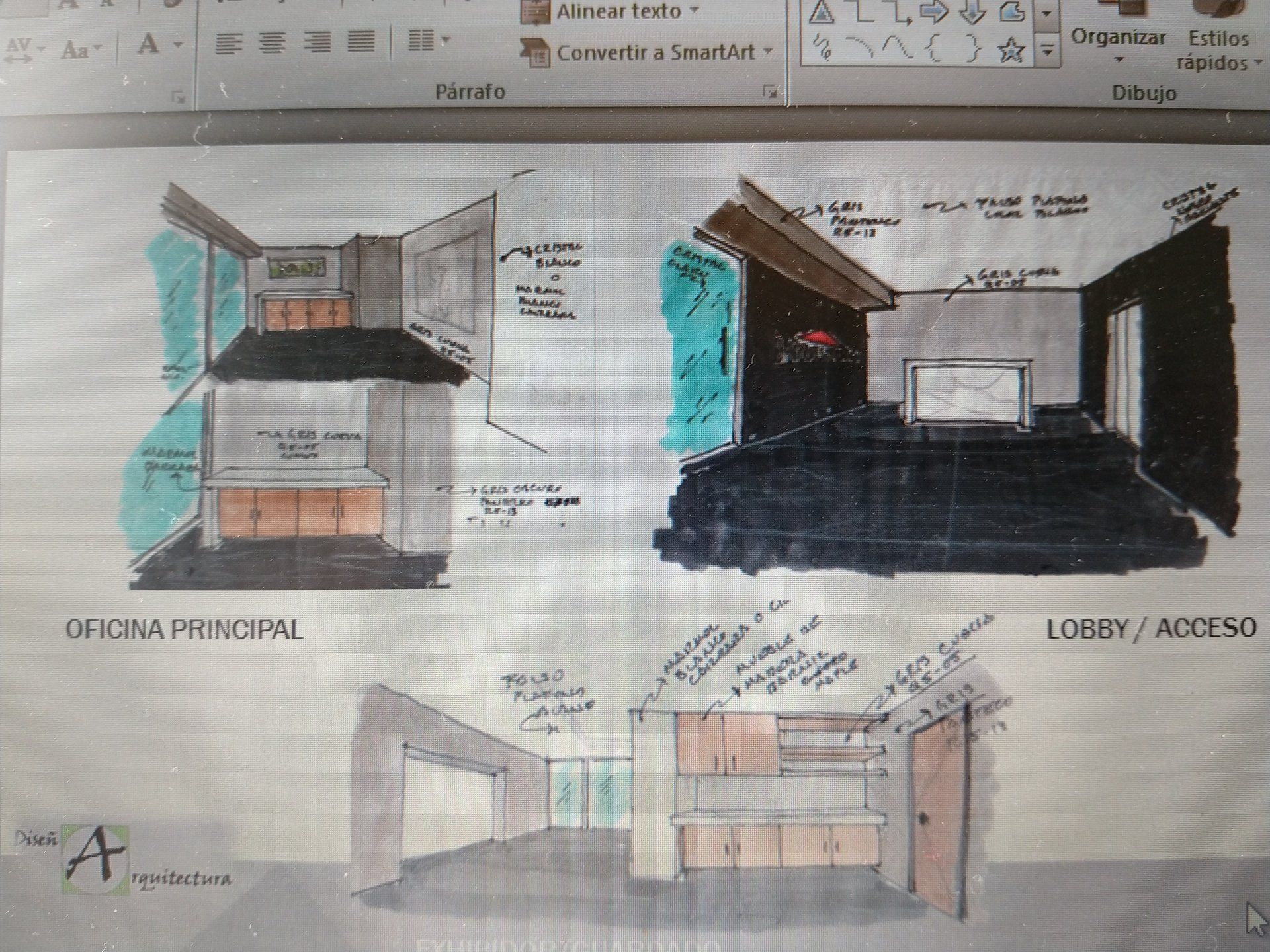Center the paragraph text
This screenshot has width=1270, height=952.
pyautogui.click(x=272, y=43)
